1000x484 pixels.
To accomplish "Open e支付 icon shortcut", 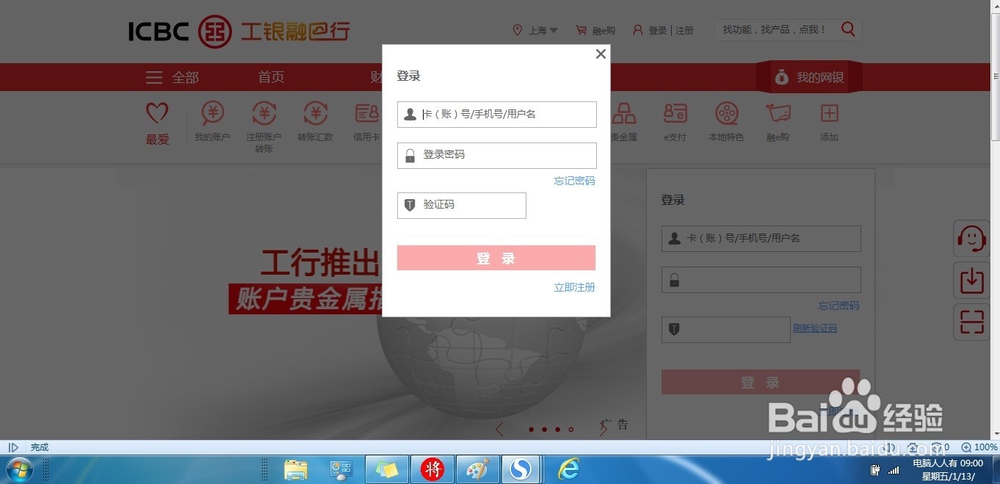I will pos(675,121).
